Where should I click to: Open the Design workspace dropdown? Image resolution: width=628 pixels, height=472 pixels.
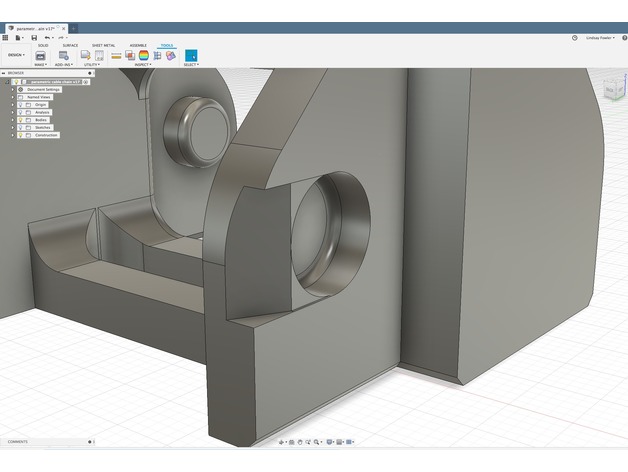16,55
